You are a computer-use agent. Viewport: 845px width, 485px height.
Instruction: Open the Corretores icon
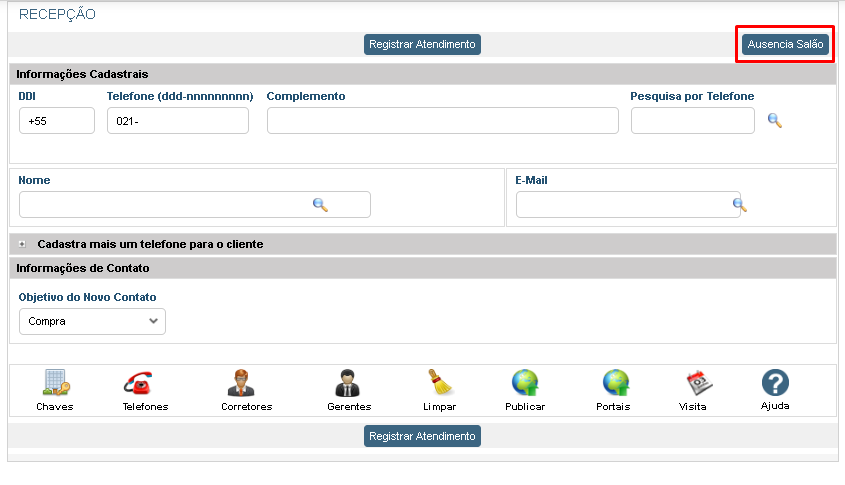240,383
